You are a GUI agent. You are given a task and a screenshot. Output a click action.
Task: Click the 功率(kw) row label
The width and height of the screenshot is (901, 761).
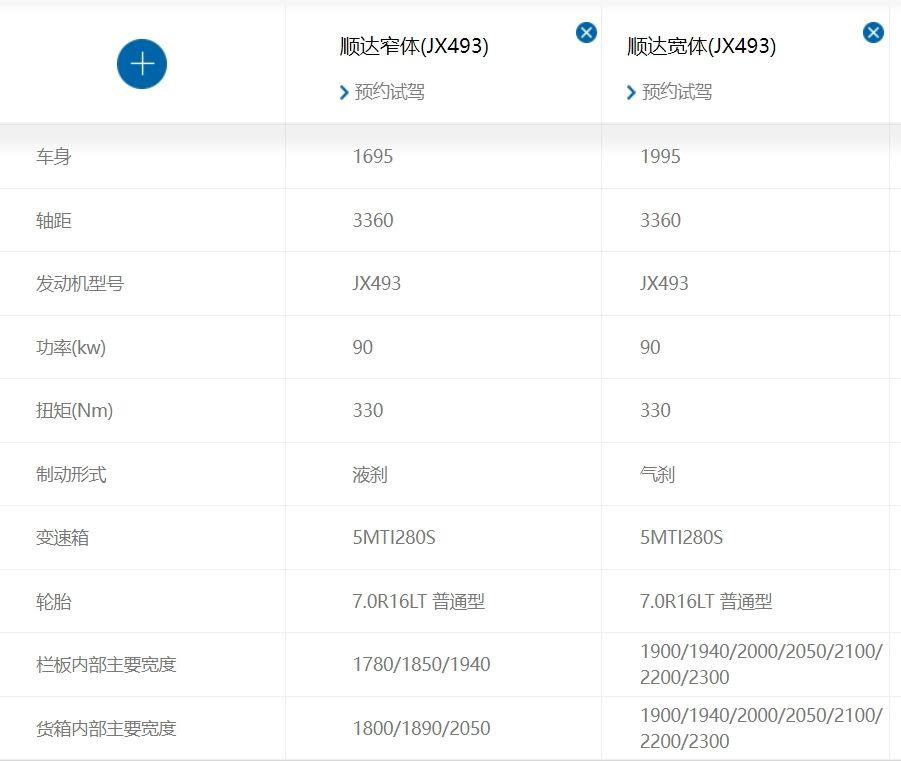[71, 347]
